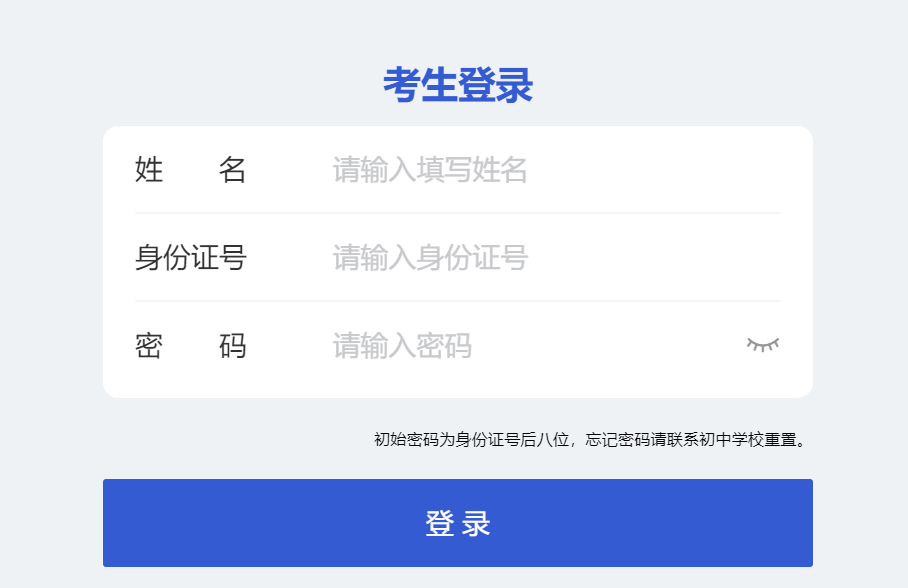The width and height of the screenshot is (908, 588).
Task: Click the blue 登录 login button
Action: click(458, 523)
